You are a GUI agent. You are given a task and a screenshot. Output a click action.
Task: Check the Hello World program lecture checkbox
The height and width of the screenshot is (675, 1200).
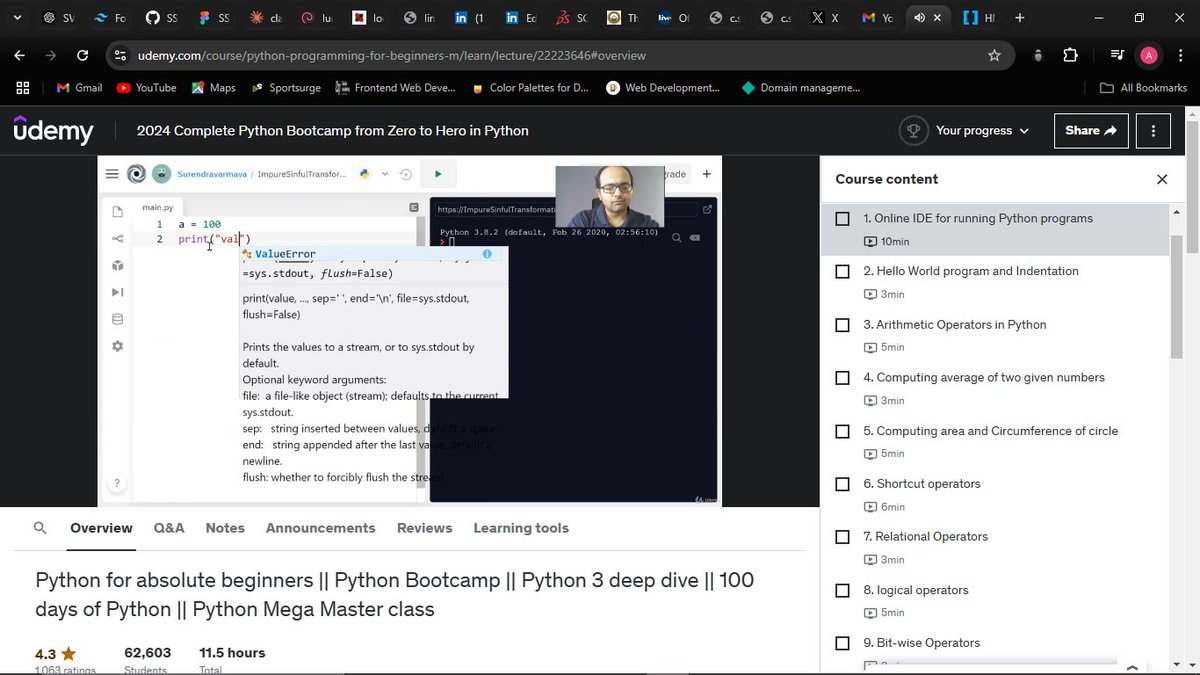[x=842, y=271]
